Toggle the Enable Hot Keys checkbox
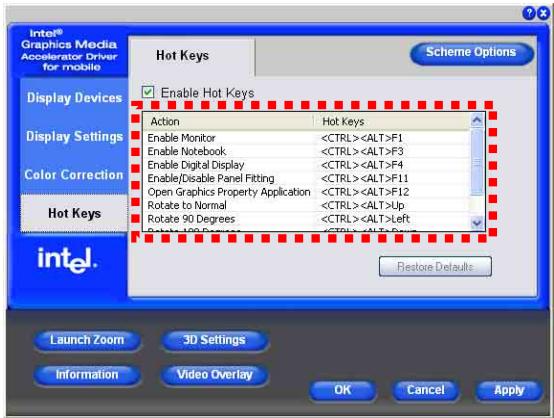This screenshot has height=418, width=554. tap(148, 92)
